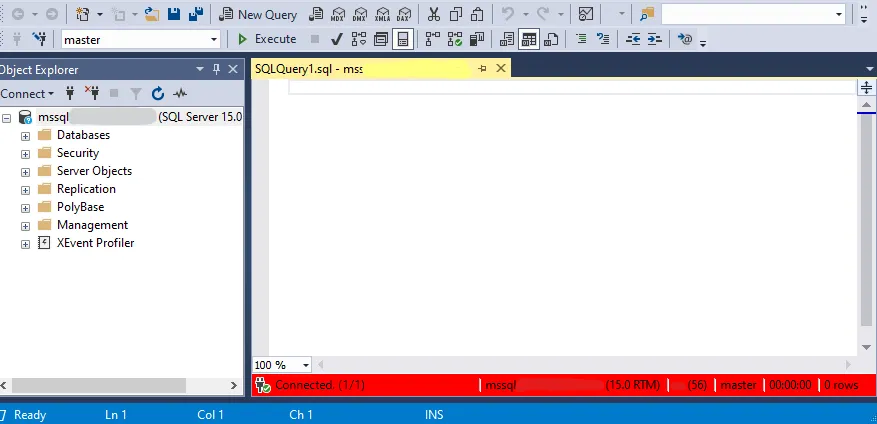Click the DAX query icon
Screen dimensions: 877x424
coord(404,15)
